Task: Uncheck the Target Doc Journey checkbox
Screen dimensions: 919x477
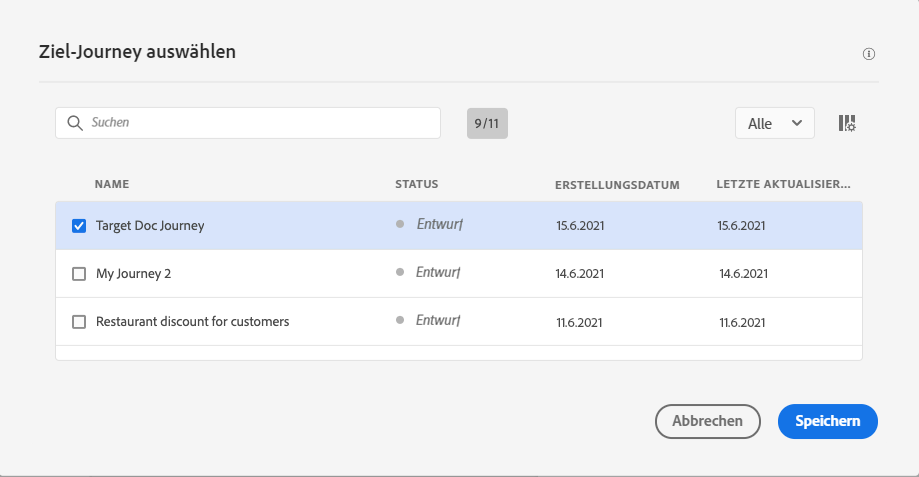Action: tap(79, 226)
